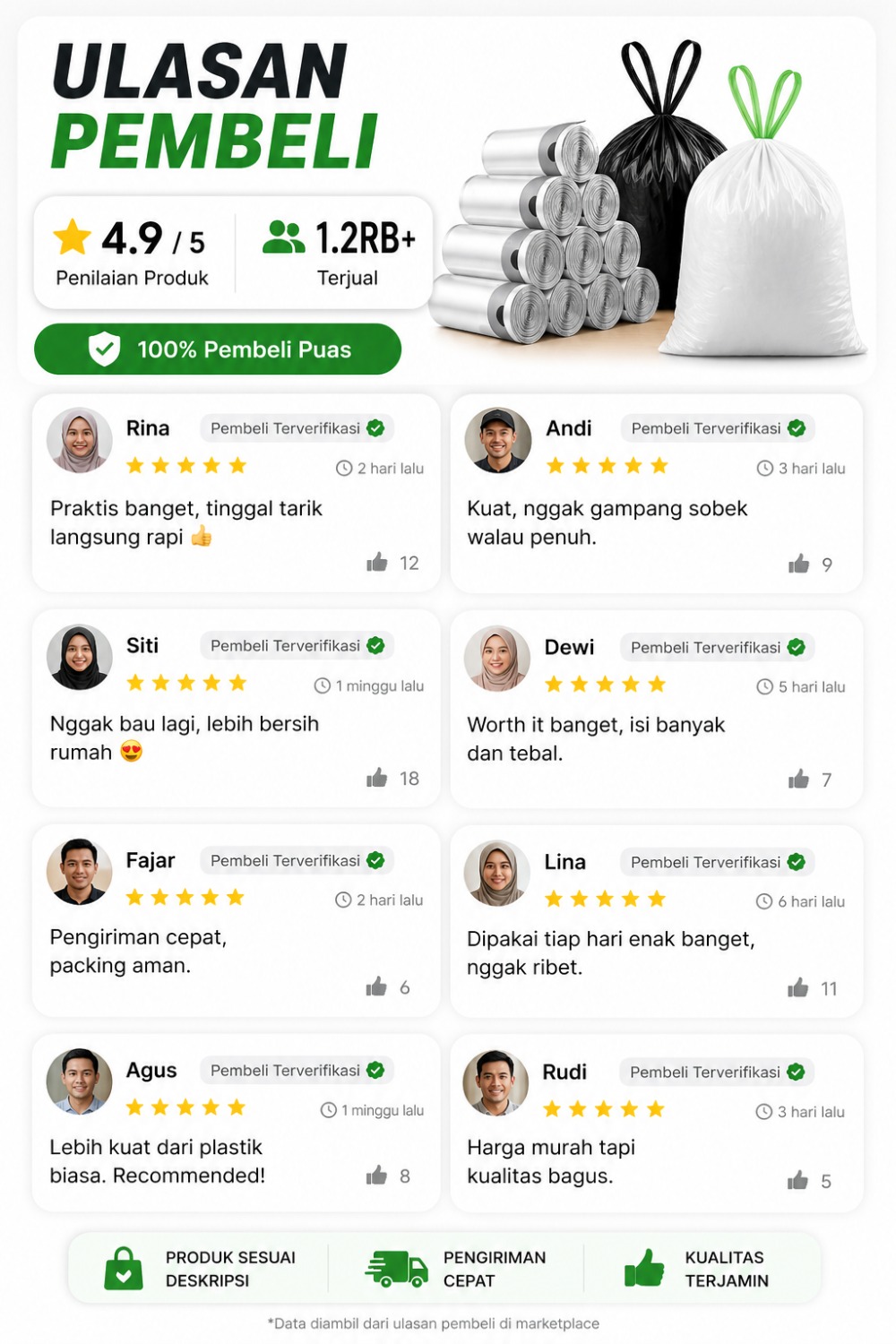Click Rudi's Pembeli Terverifikasi label
Viewport: 896px width, 1344px height.
[716, 1072]
